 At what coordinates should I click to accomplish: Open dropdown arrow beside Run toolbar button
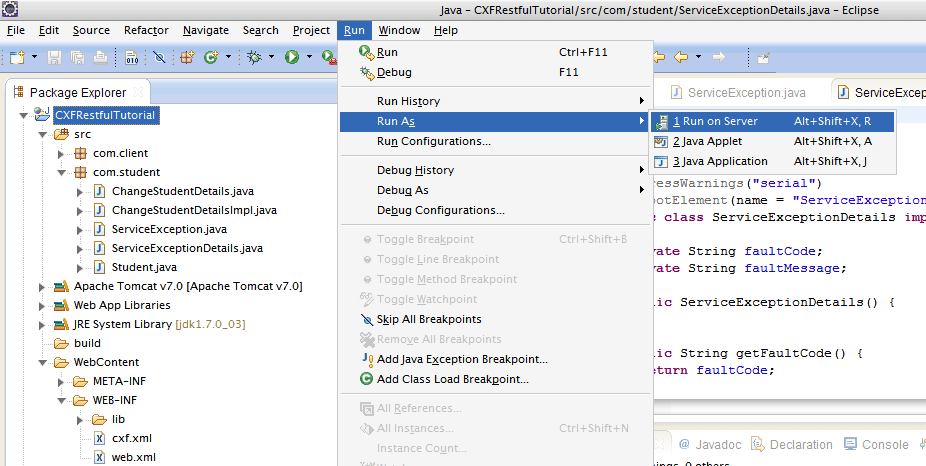[x=309, y=58]
